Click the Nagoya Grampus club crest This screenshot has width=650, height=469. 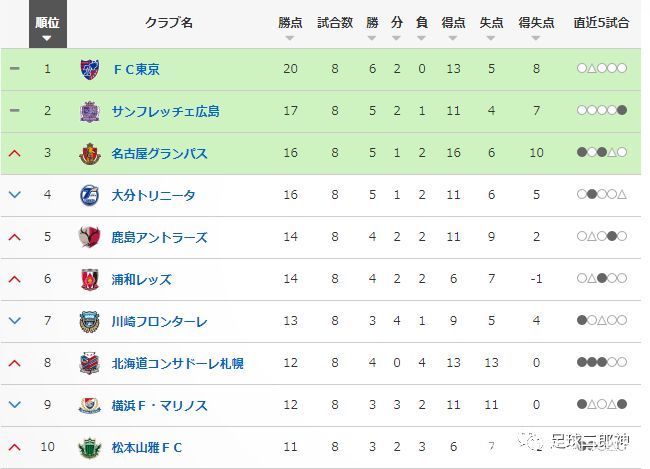[x=90, y=153]
